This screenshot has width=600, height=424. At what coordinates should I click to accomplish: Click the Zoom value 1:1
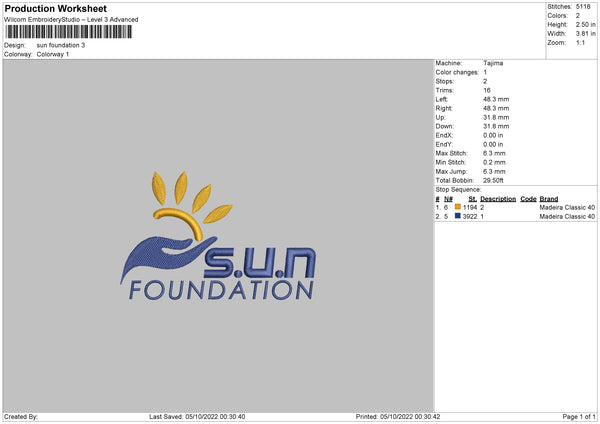tap(580, 43)
